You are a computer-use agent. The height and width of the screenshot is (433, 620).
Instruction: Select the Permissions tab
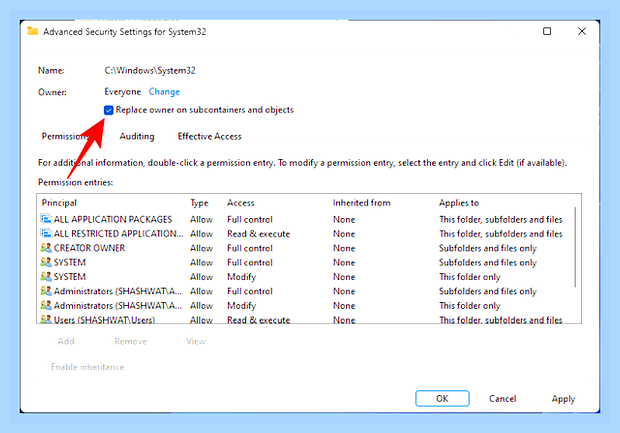(65, 136)
